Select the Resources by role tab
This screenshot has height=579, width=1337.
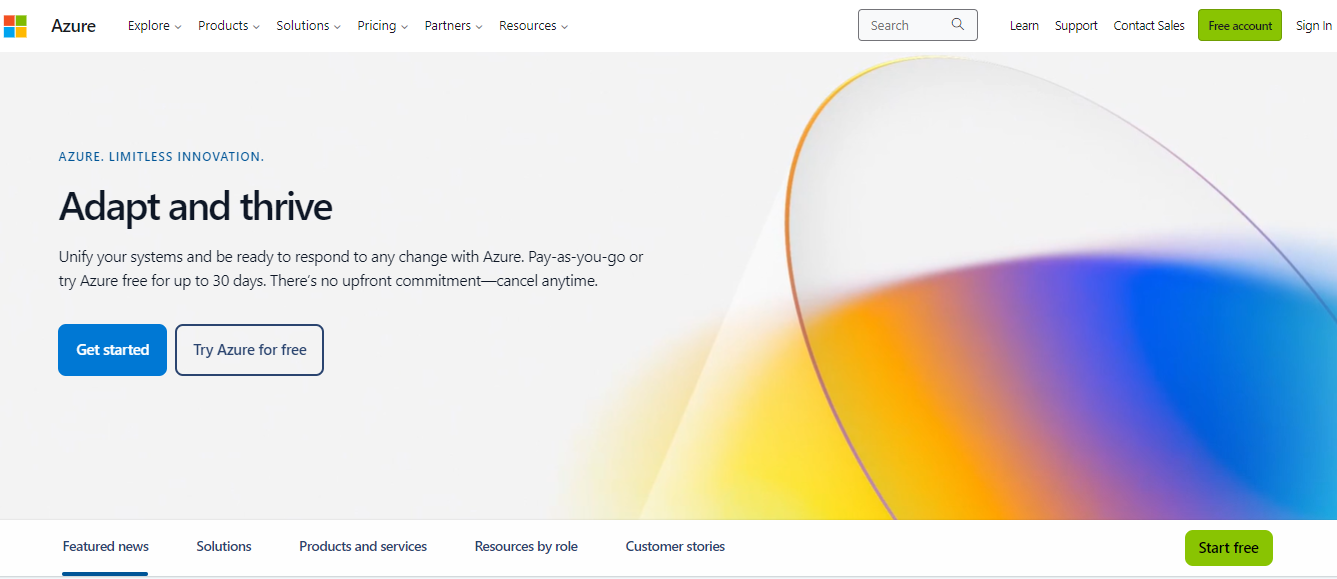[x=526, y=547]
